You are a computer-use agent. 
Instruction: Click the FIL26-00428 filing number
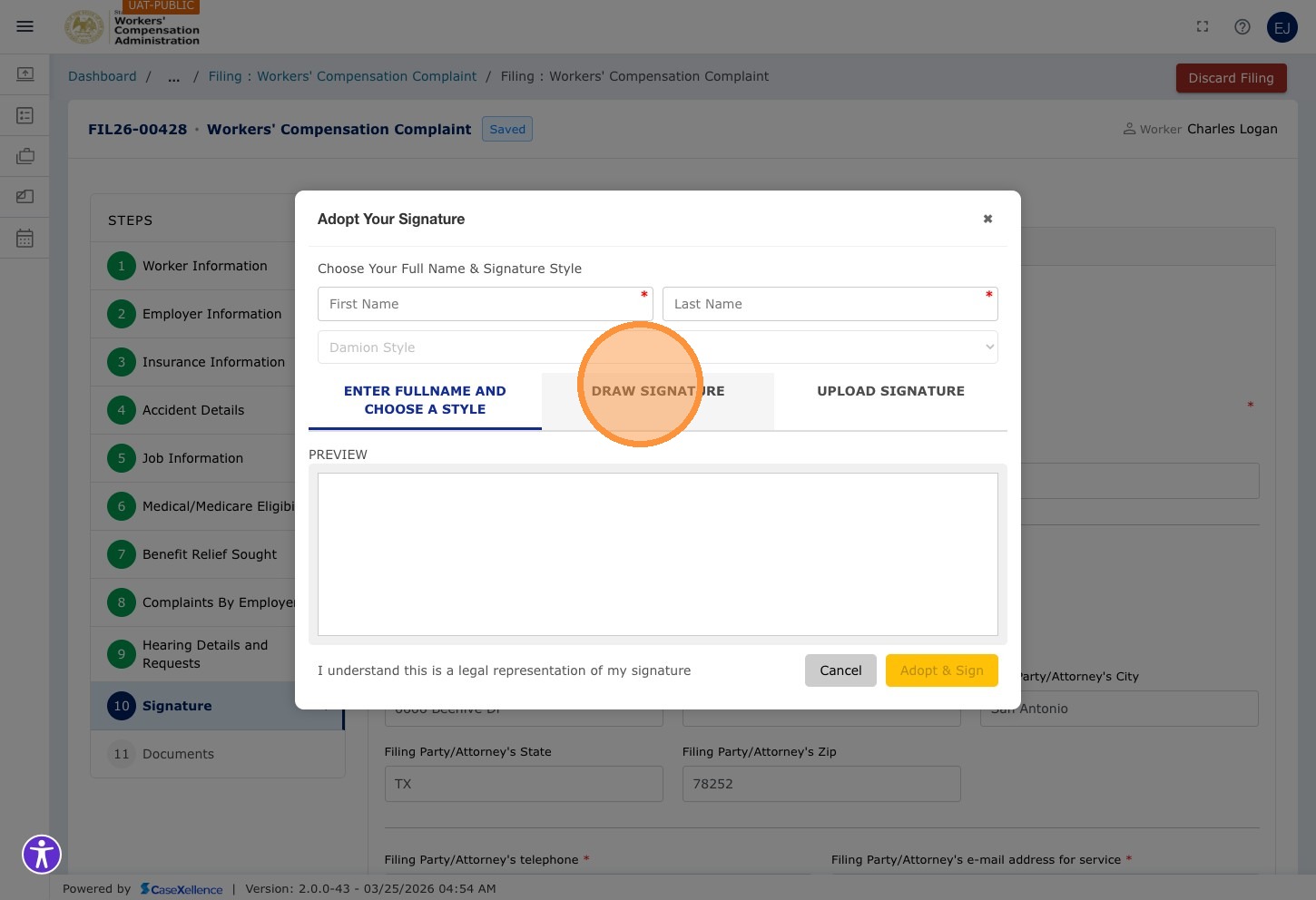(137, 129)
